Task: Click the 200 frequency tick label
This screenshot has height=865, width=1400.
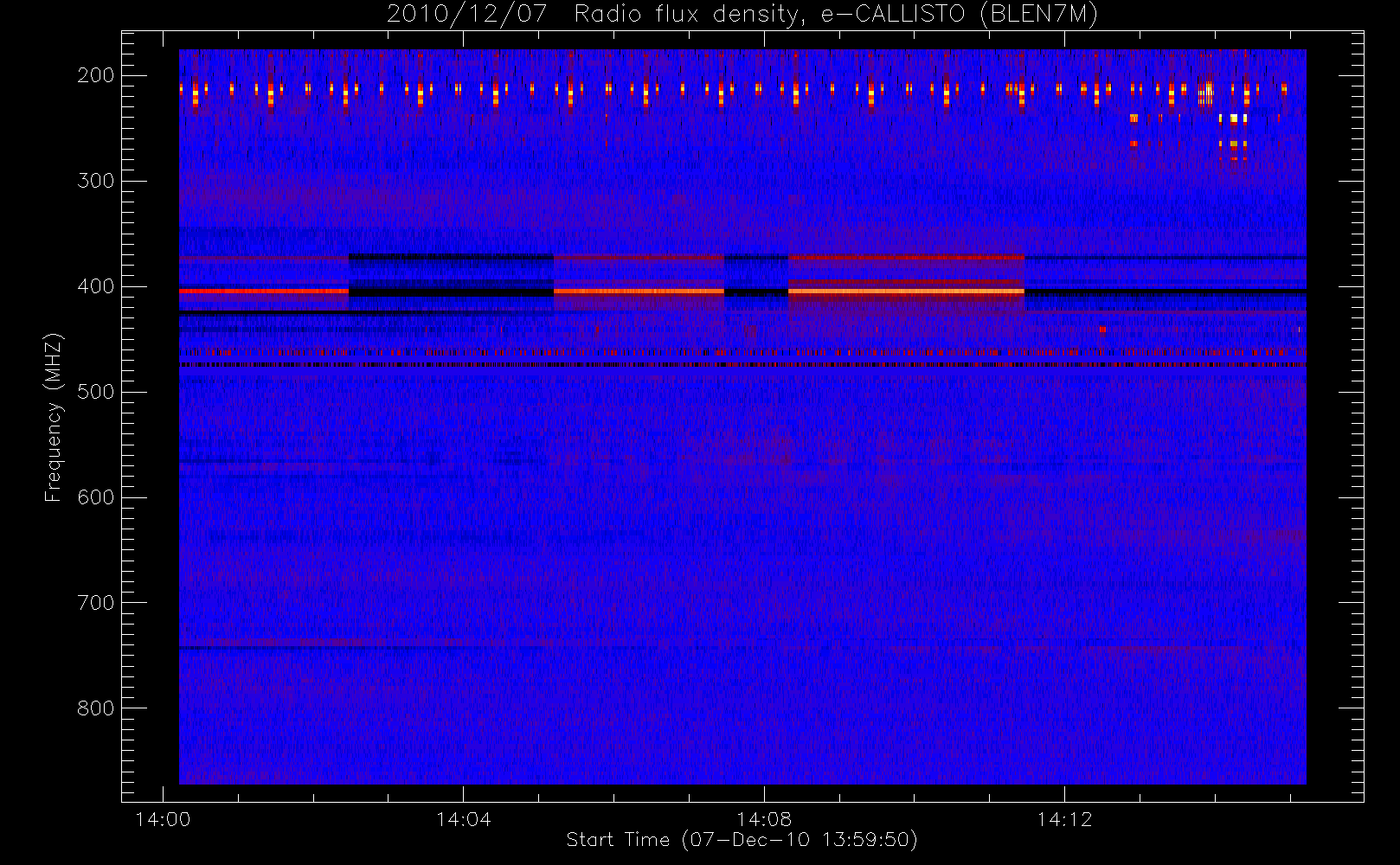Action: click(x=96, y=75)
